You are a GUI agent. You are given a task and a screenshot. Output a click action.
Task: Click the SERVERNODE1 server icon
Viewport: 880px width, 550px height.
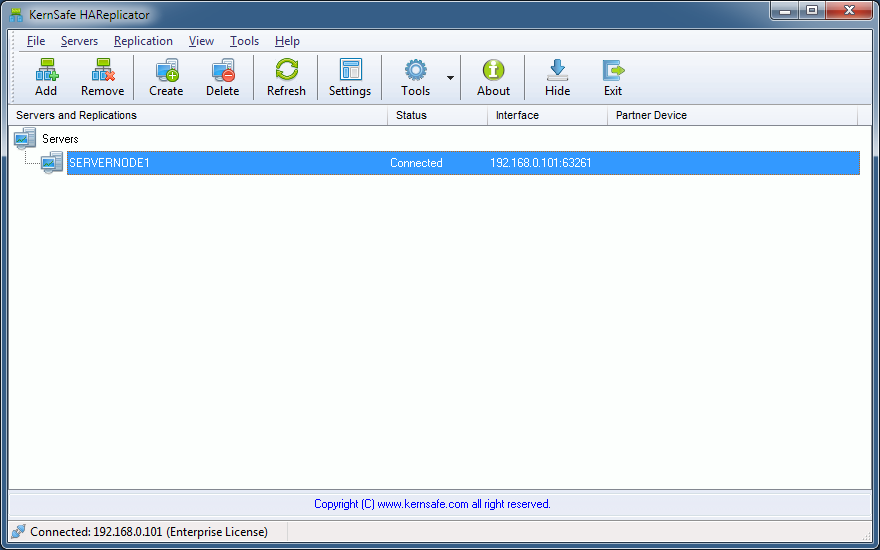(52, 163)
